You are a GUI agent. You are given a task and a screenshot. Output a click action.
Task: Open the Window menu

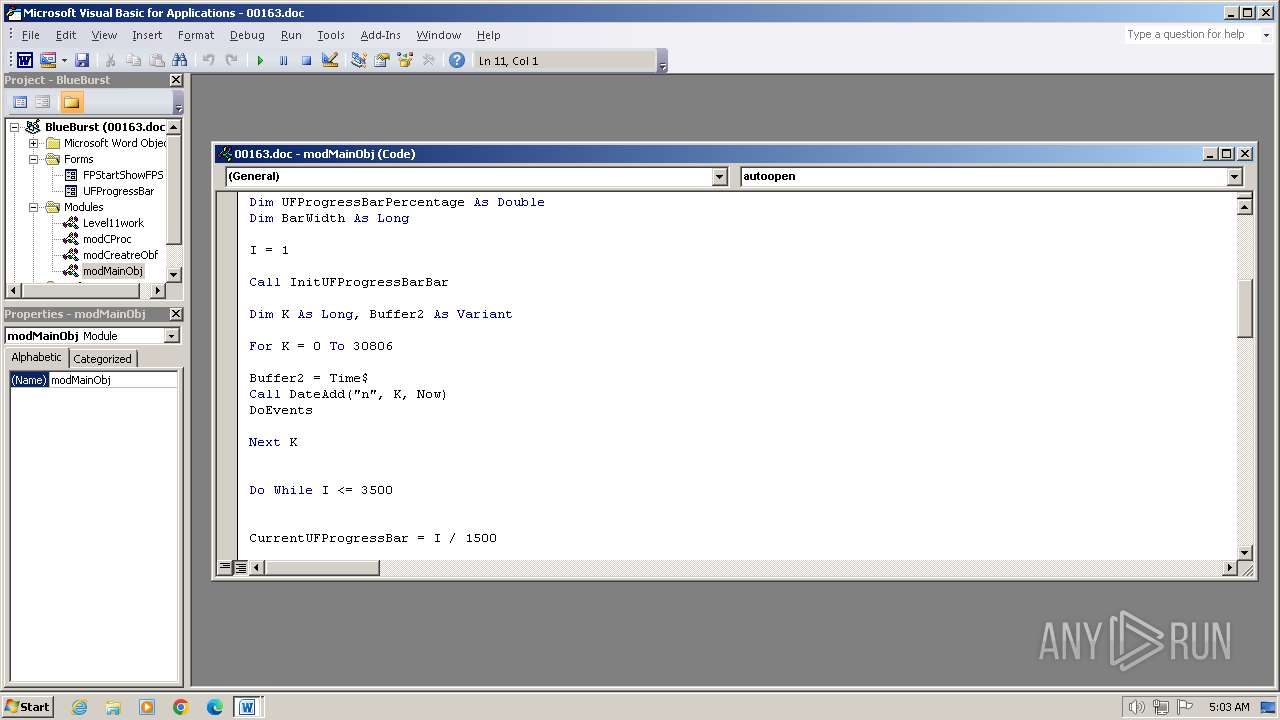[x=439, y=35]
